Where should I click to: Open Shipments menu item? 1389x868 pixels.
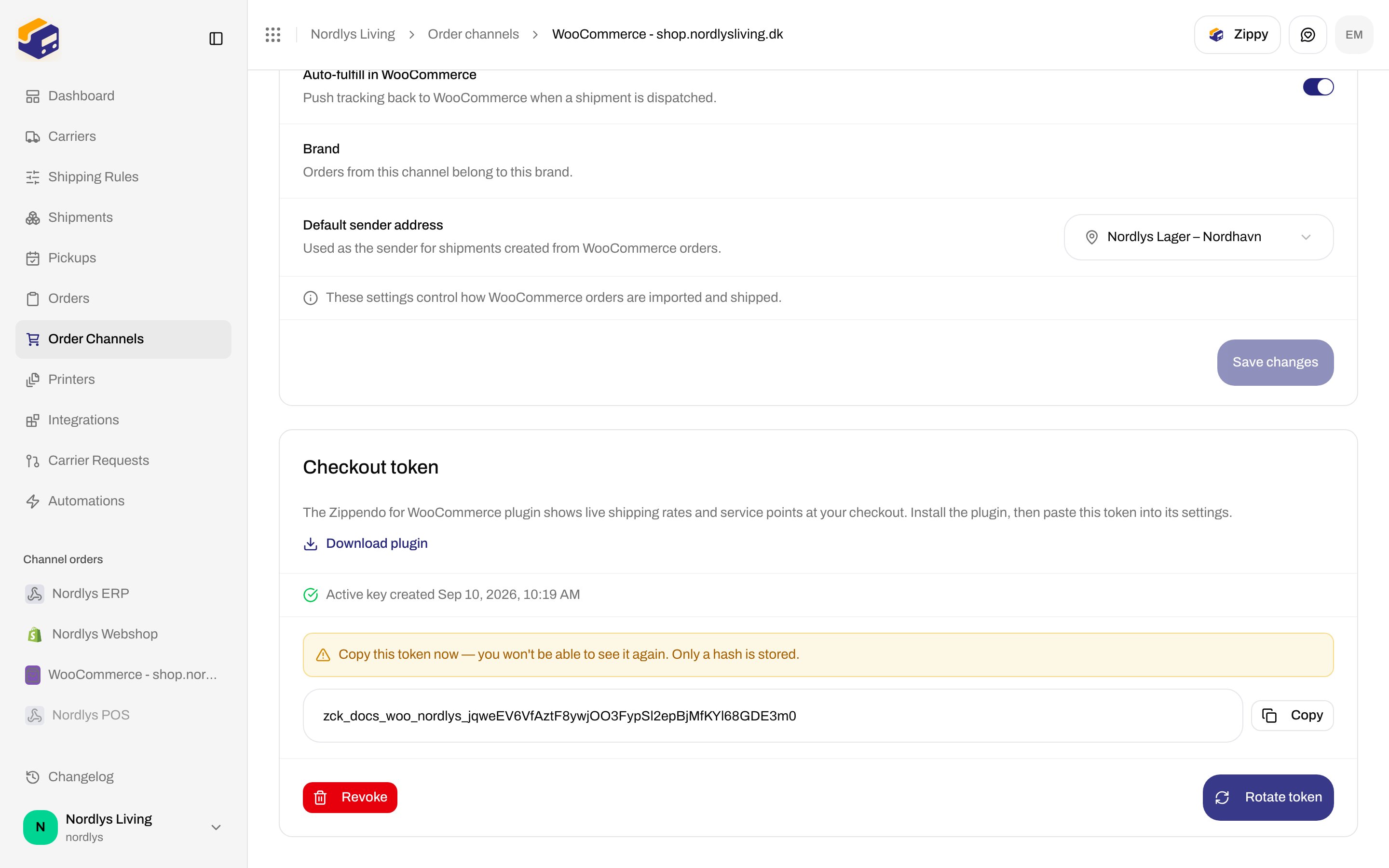123,217
